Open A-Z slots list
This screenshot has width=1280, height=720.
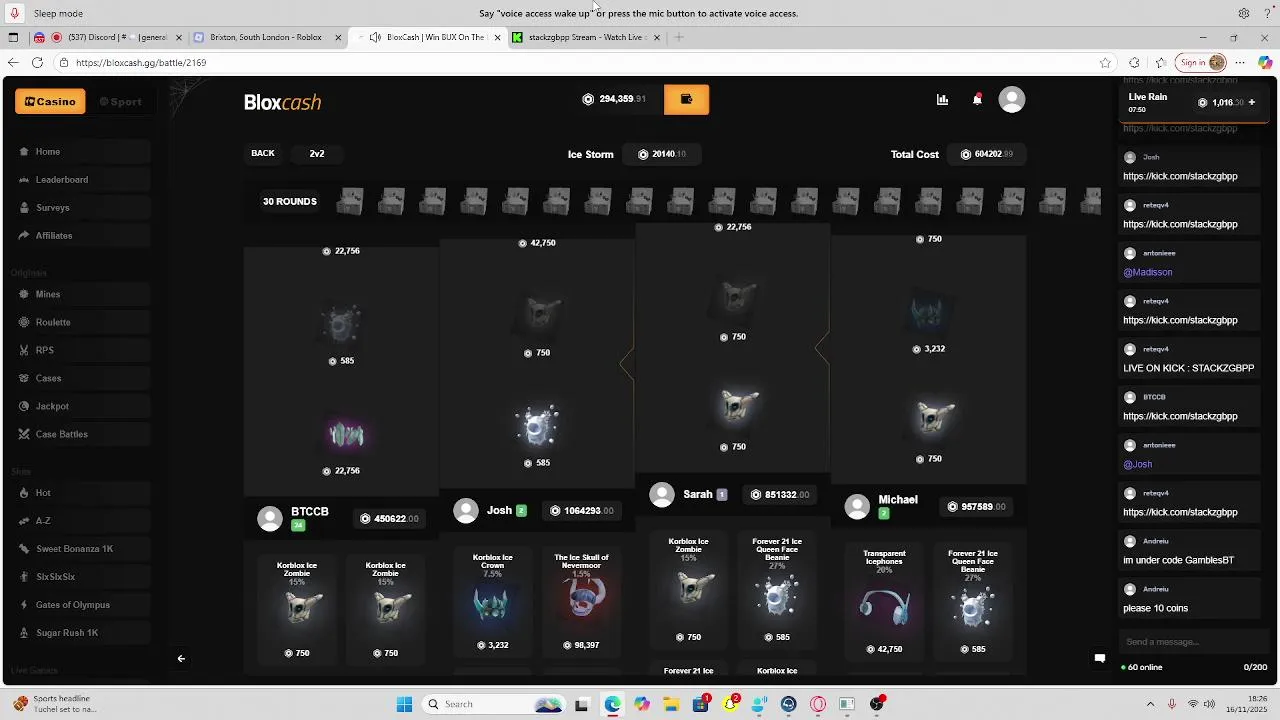[x=82, y=521]
